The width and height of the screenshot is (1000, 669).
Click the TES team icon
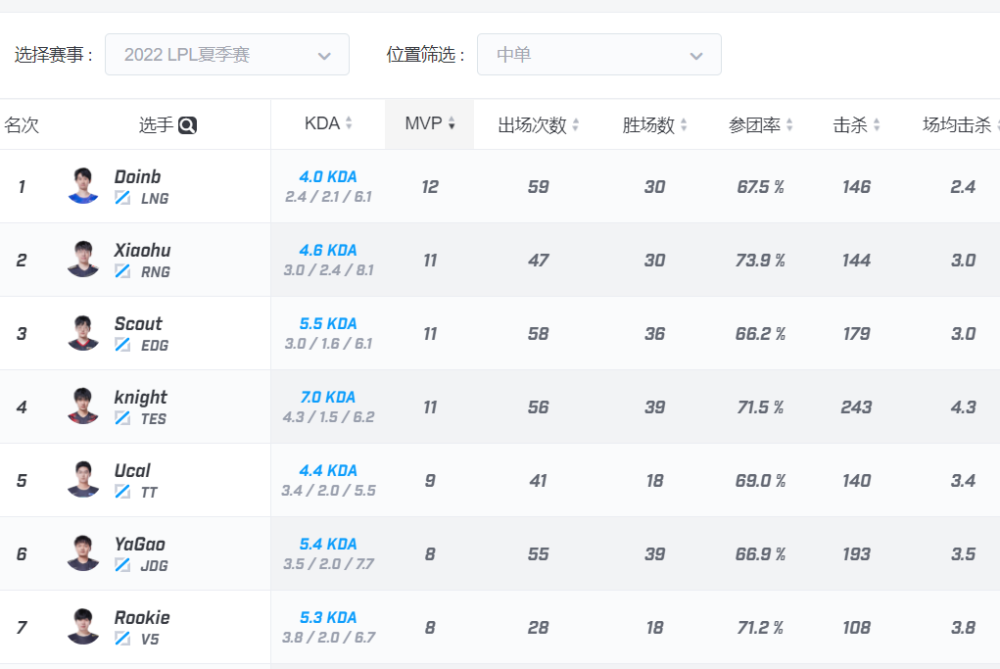coord(122,418)
